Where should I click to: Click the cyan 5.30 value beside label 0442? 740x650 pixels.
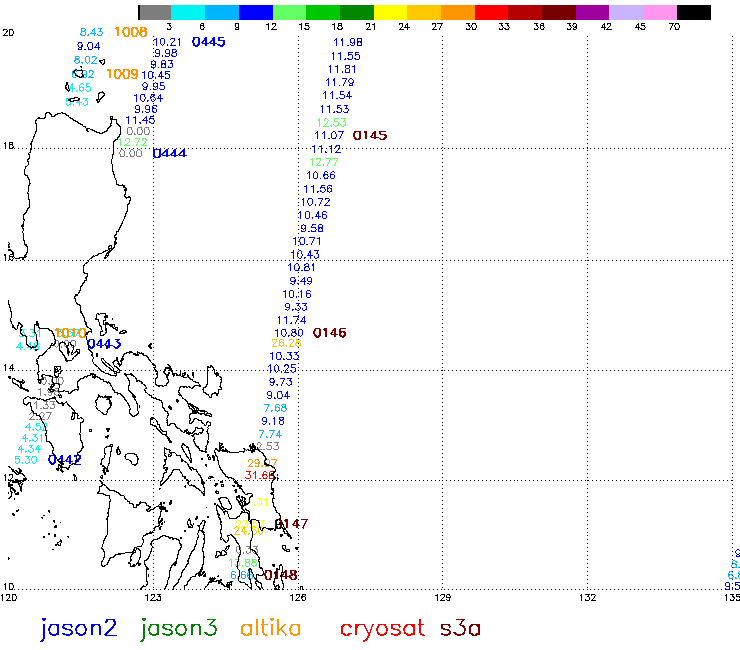25,460
